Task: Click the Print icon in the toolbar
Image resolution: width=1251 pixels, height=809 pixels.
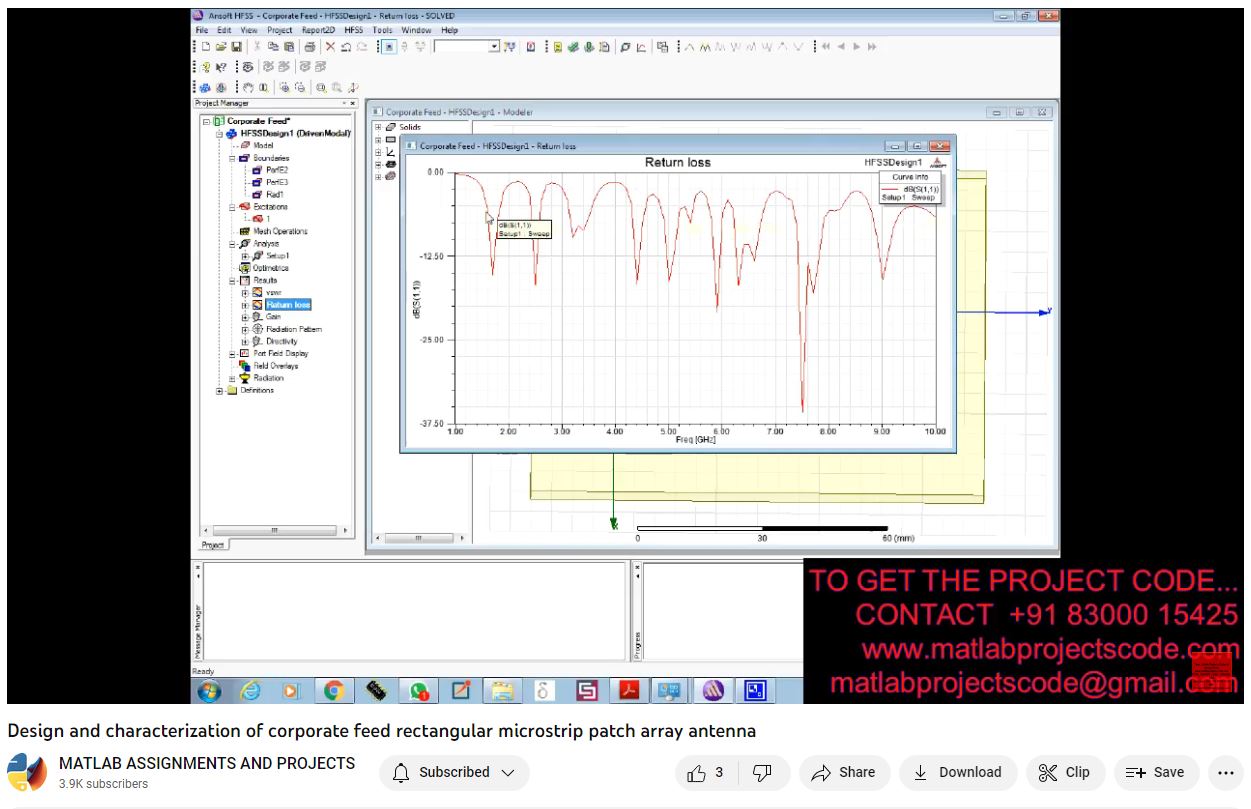Action: point(309,47)
